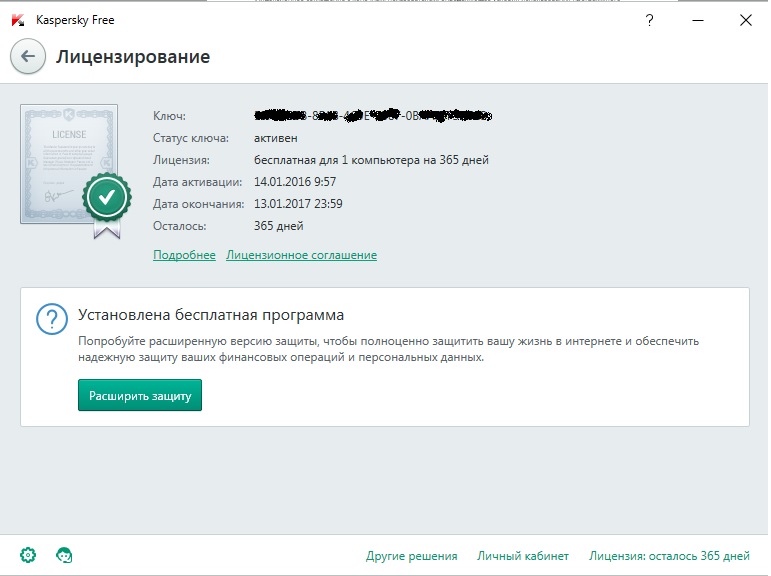Click the remaining value 365 дней

pos(278,226)
